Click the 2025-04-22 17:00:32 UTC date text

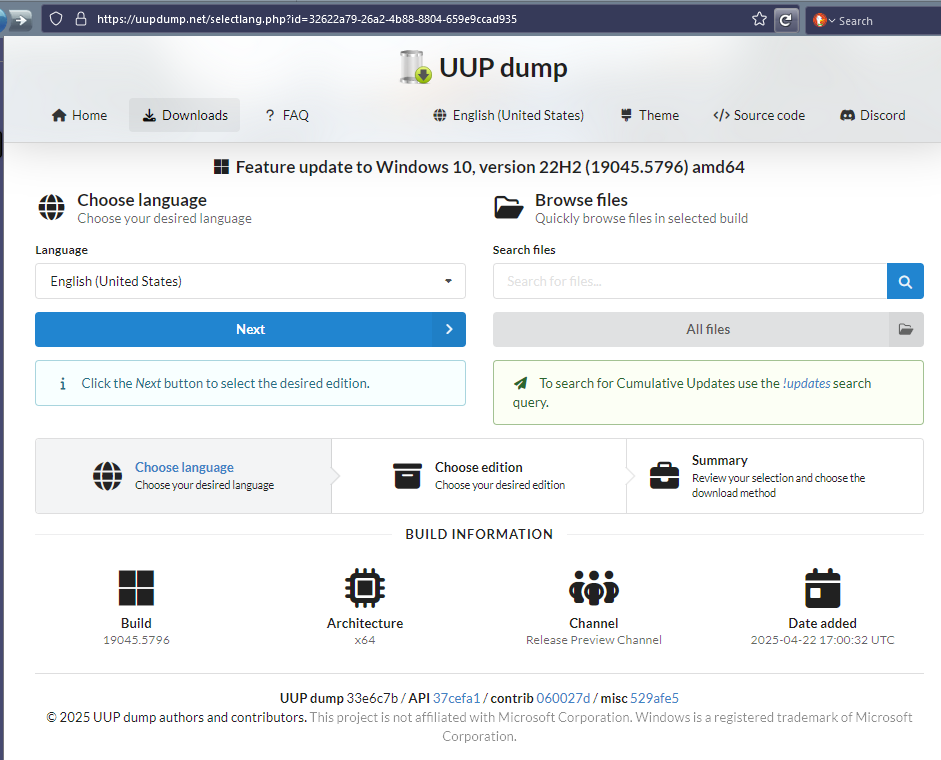822,640
